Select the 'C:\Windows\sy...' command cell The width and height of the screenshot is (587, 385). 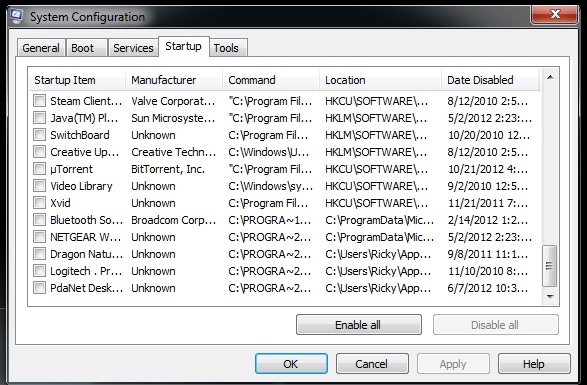[x=271, y=186]
